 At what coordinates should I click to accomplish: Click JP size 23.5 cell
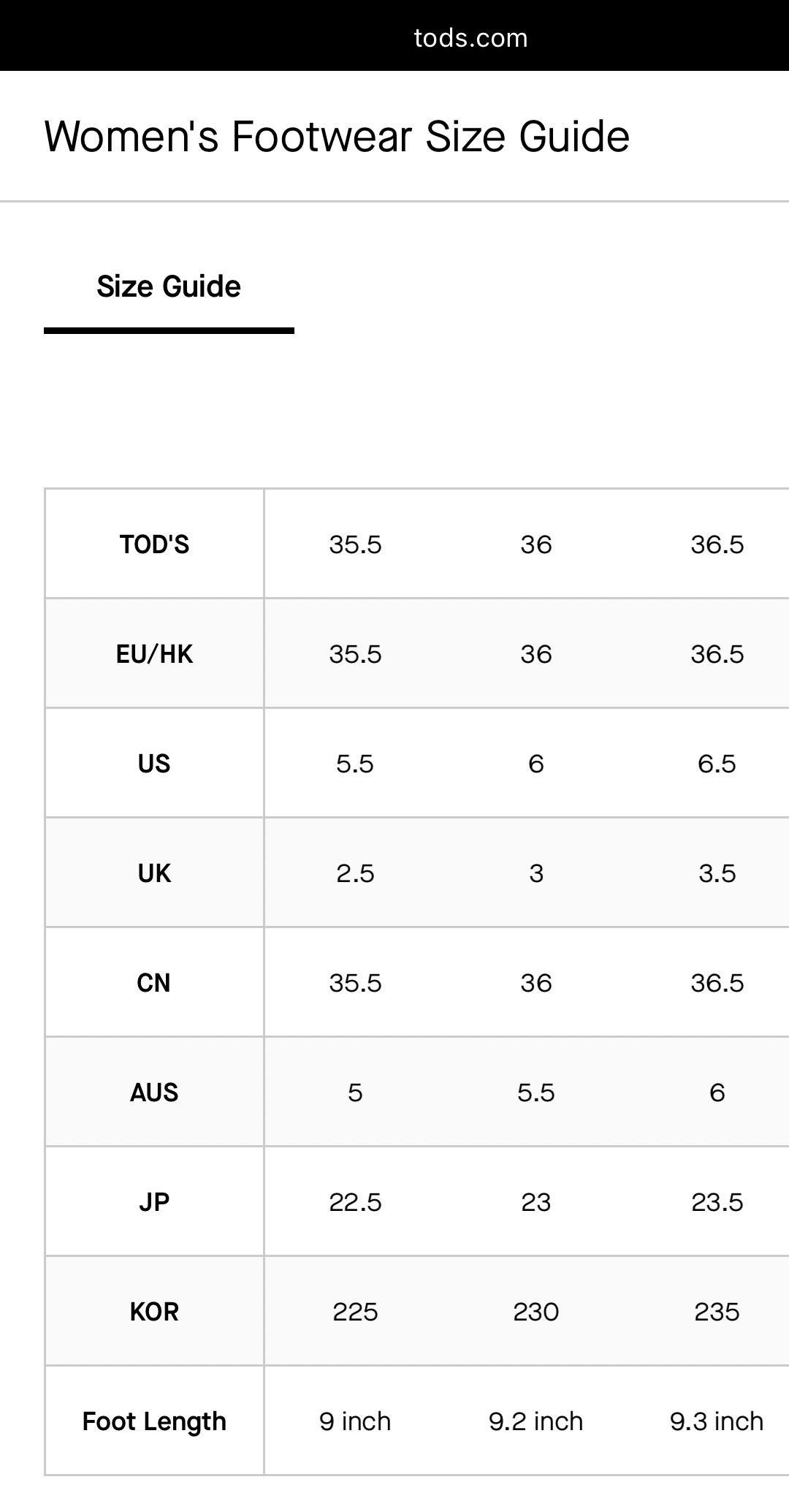tap(717, 1202)
